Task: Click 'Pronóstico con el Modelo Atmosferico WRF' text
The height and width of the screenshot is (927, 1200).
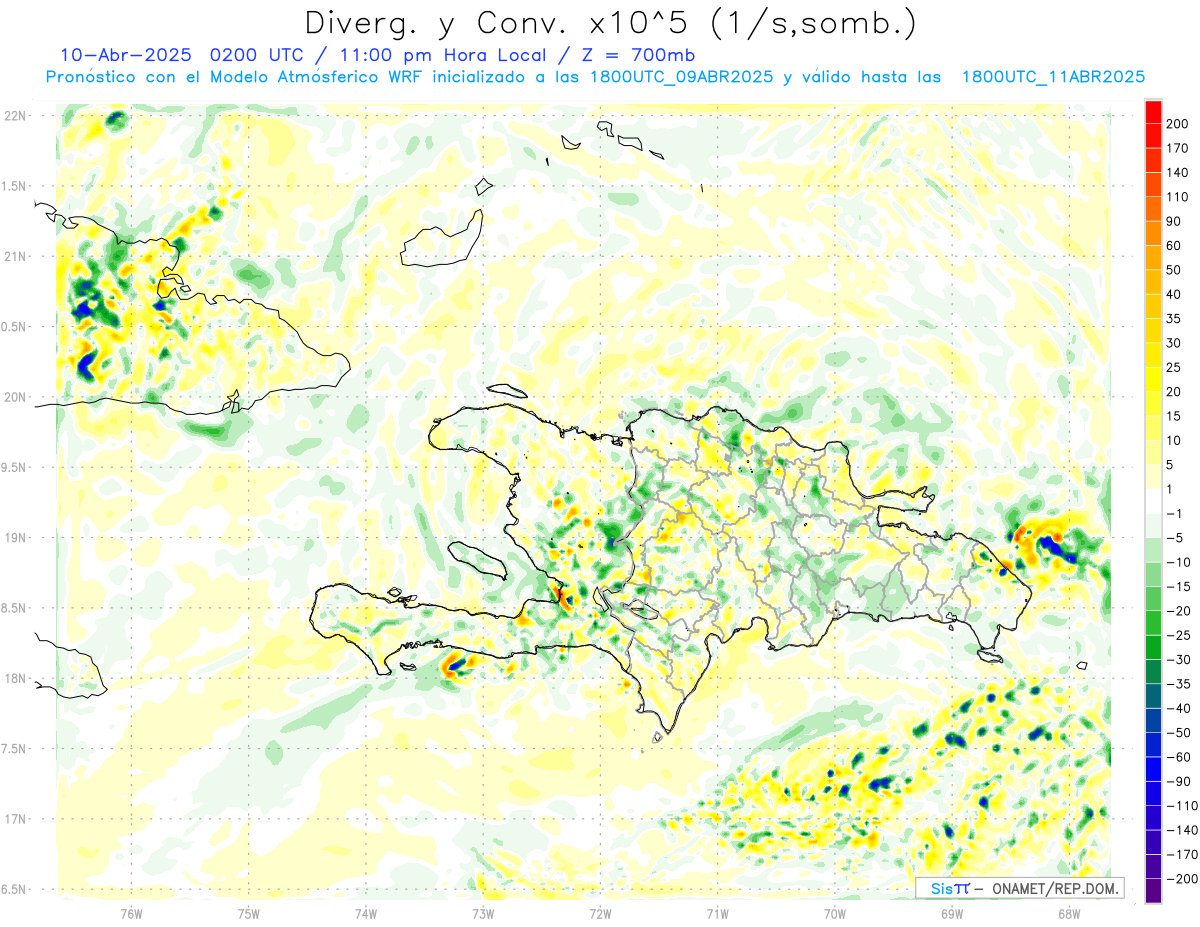Action: pyautogui.click(x=236, y=77)
